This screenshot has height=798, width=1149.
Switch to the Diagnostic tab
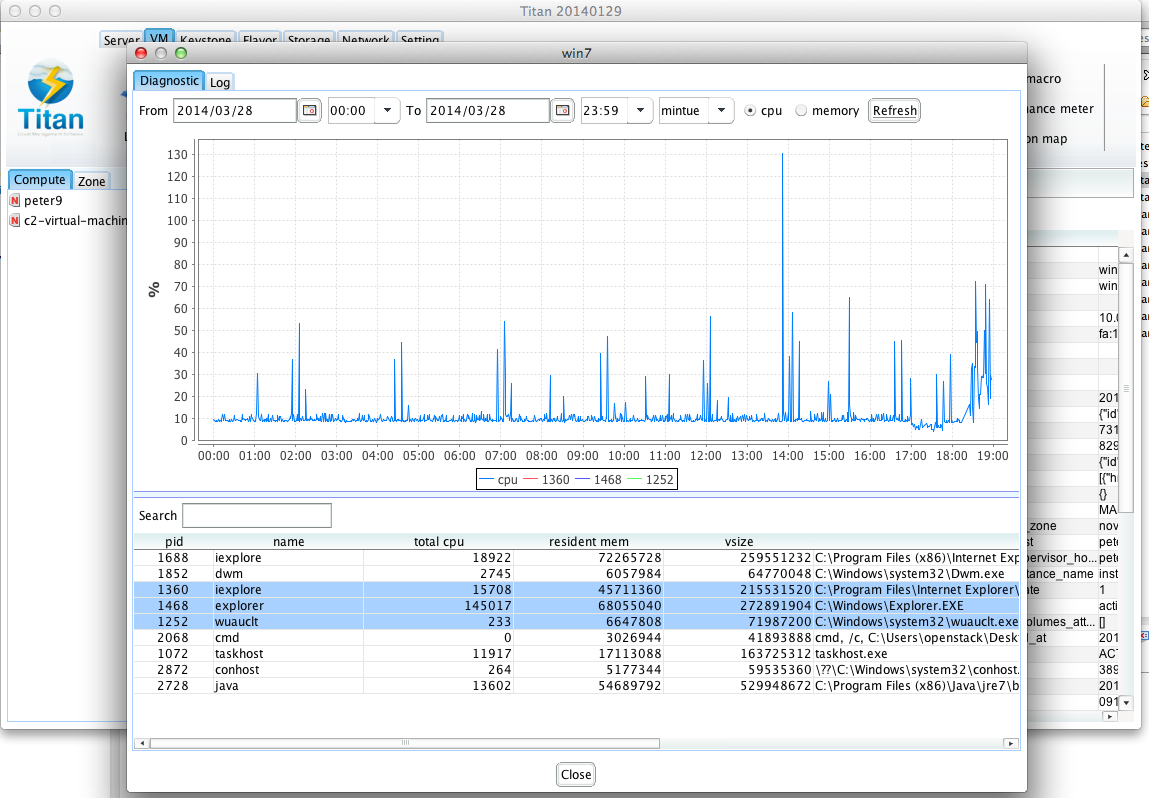[x=169, y=81]
